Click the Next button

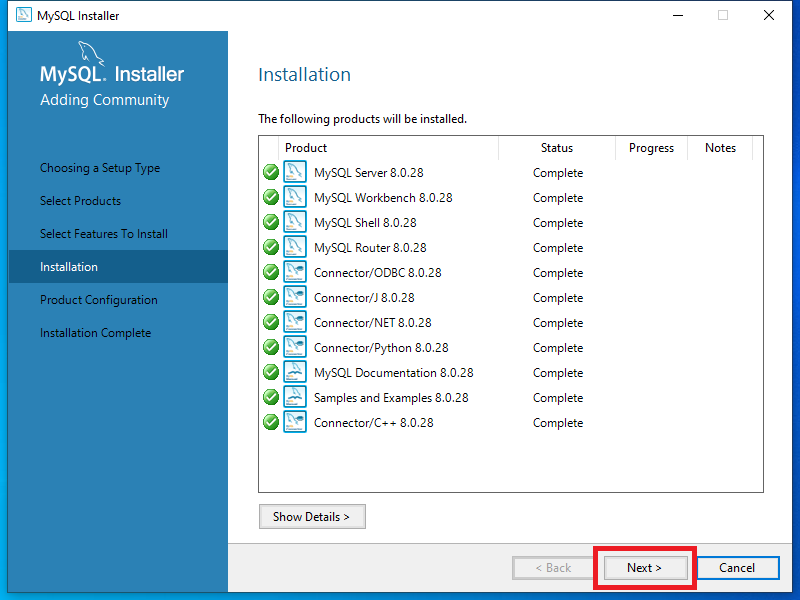(645, 568)
